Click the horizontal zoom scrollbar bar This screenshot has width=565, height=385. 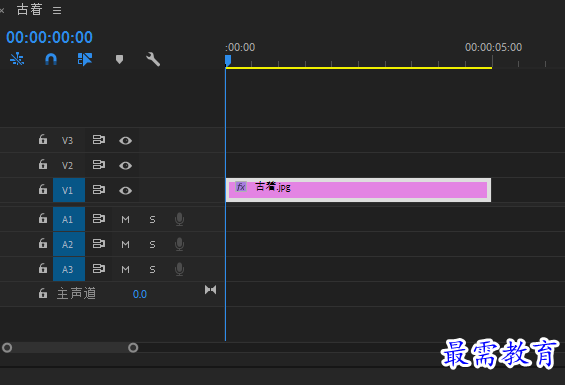[70, 348]
